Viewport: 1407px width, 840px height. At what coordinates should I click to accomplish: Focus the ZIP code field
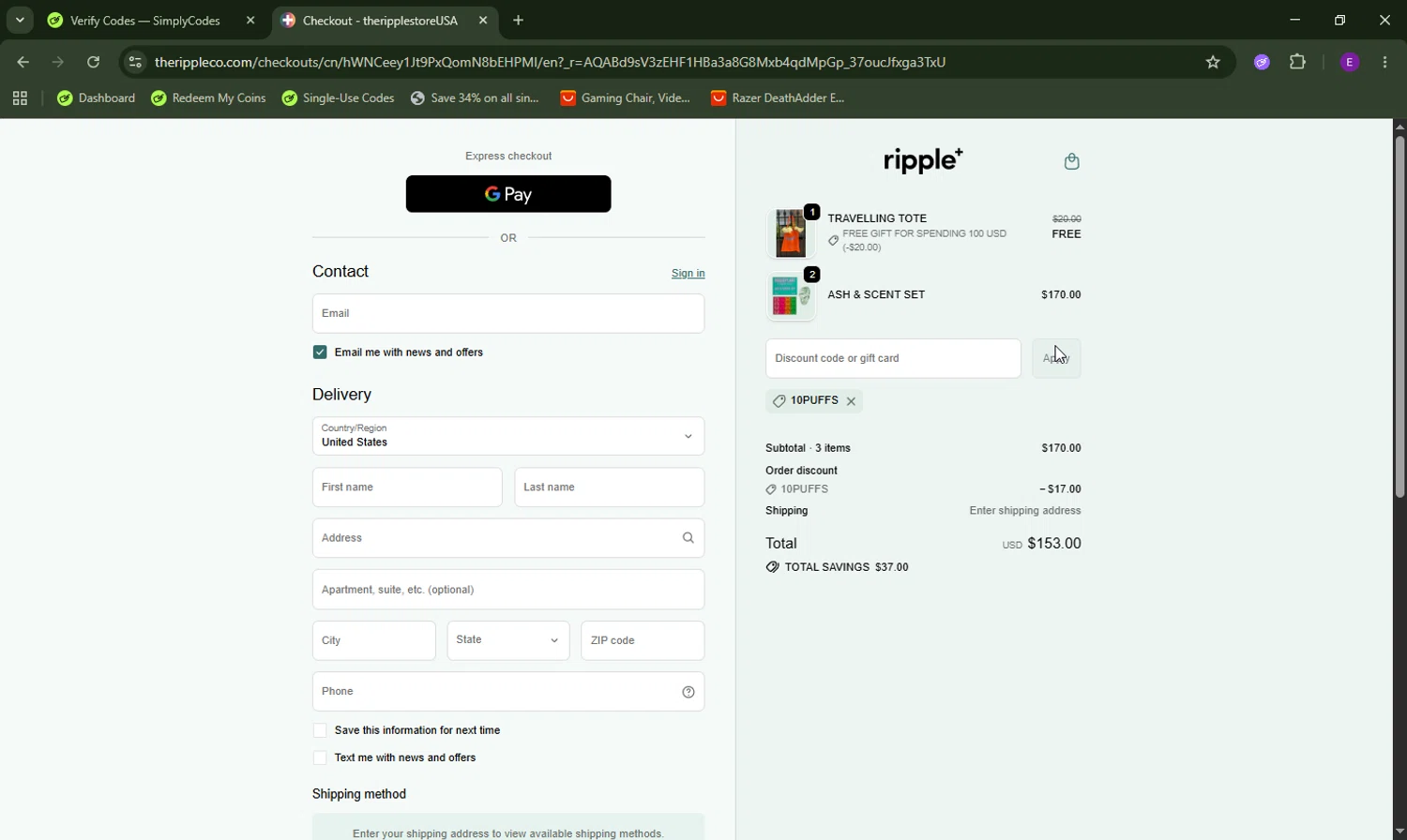643,641
